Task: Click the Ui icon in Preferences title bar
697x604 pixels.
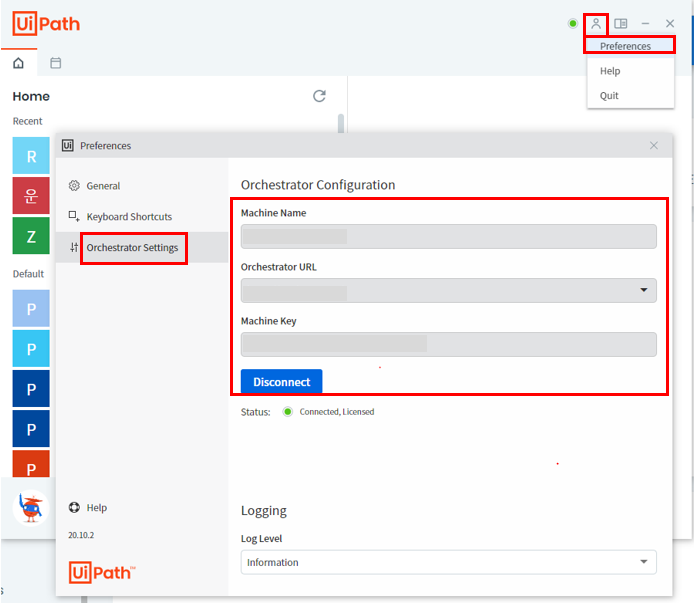Action: [x=68, y=146]
